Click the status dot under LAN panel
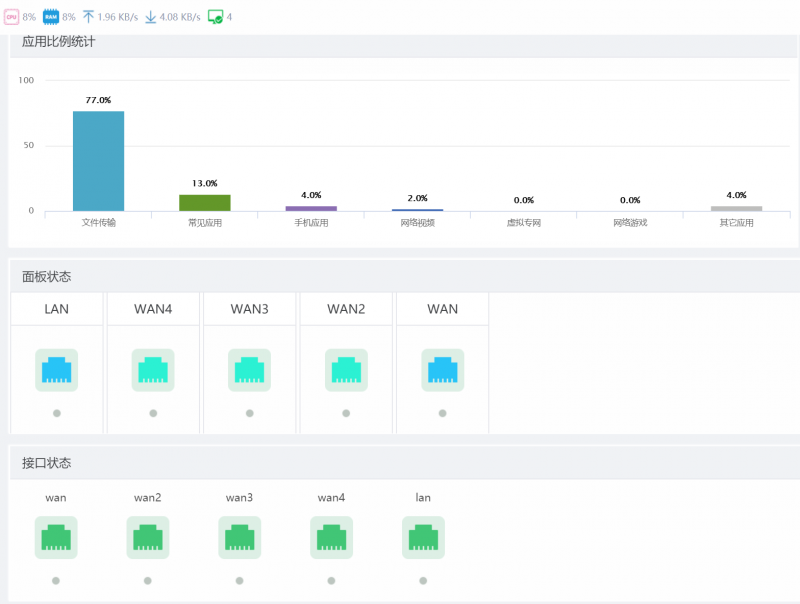Screen dimensions: 800x604 click(57, 413)
